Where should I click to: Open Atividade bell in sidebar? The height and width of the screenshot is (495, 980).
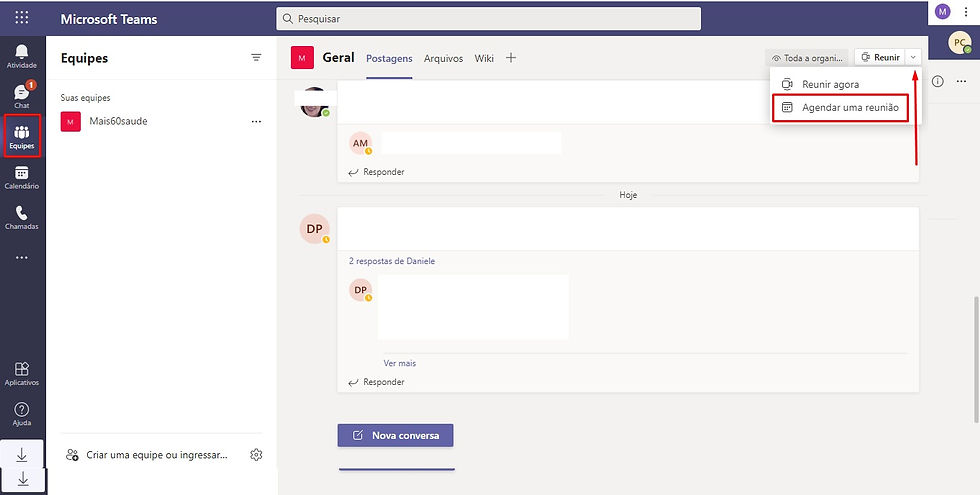pyautogui.click(x=22, y=56)
